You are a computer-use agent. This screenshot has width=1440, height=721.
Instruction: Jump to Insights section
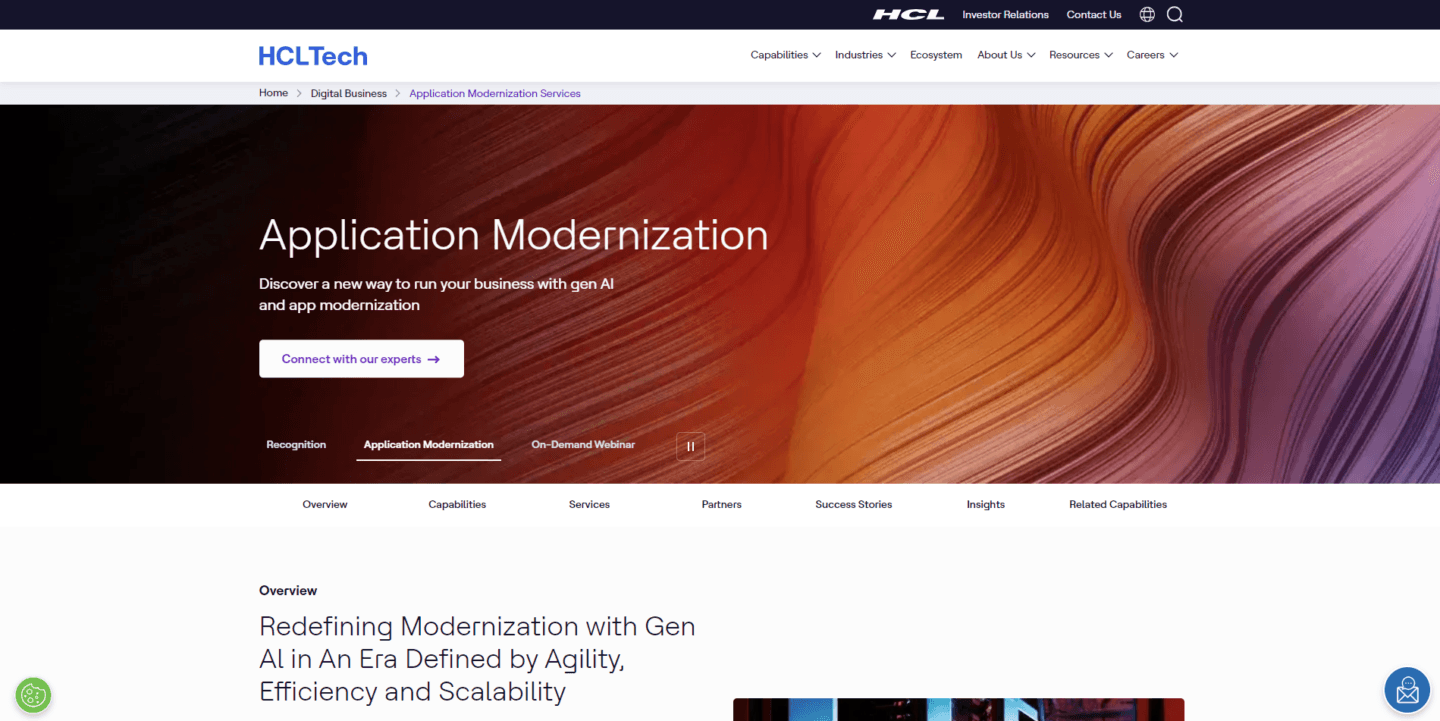(985, 504)
